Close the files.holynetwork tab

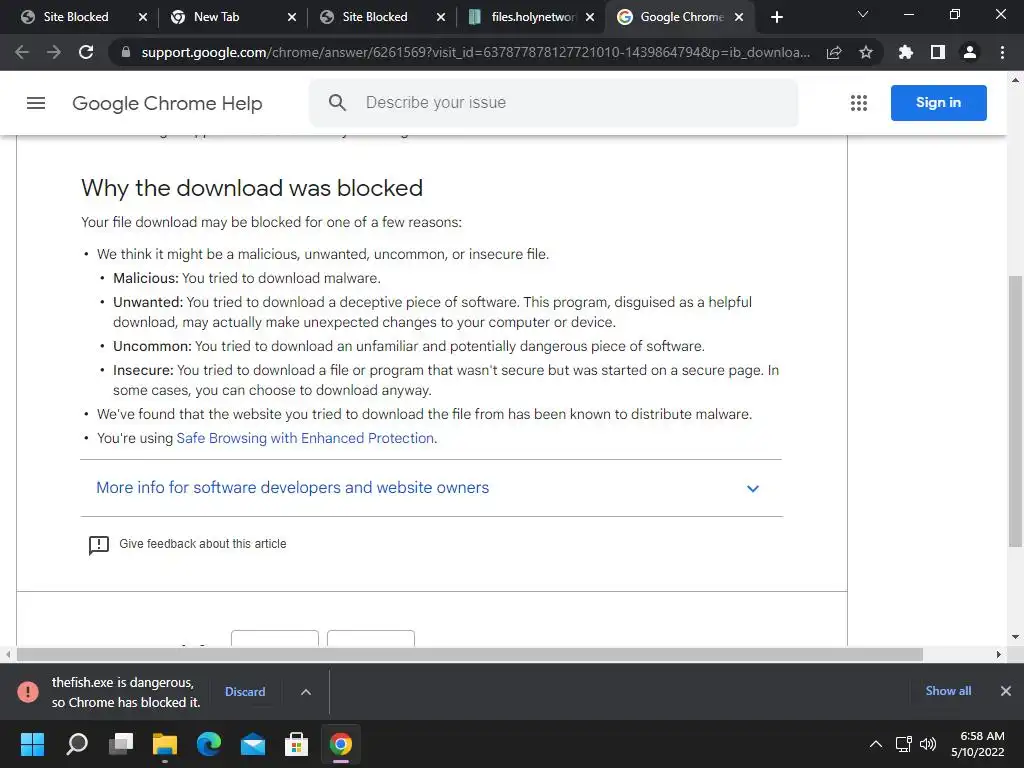(590, 18)
